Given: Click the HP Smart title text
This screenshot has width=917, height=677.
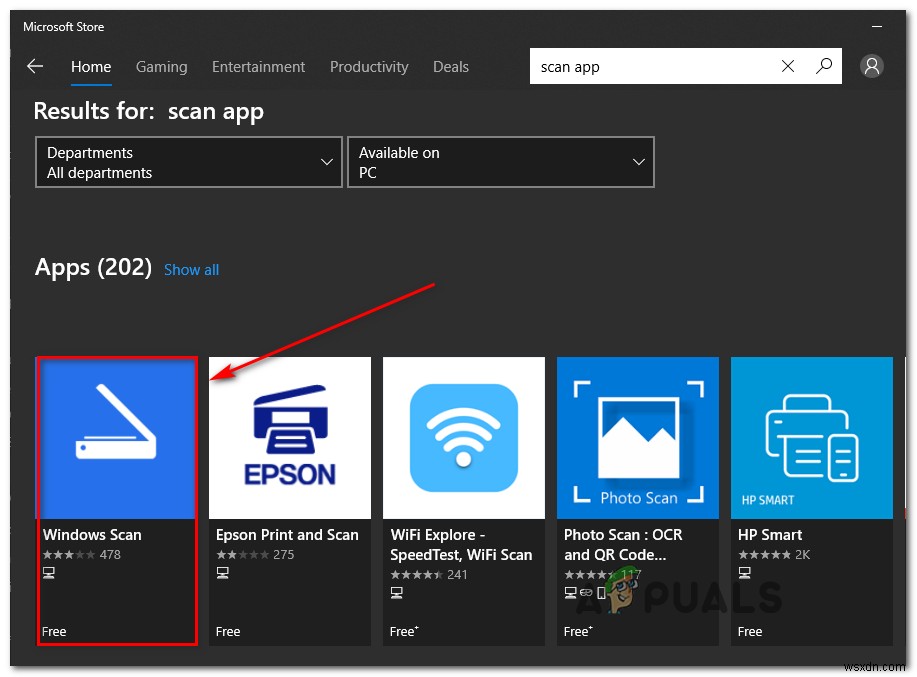Looking at the screenshot, I should [770, 535].
